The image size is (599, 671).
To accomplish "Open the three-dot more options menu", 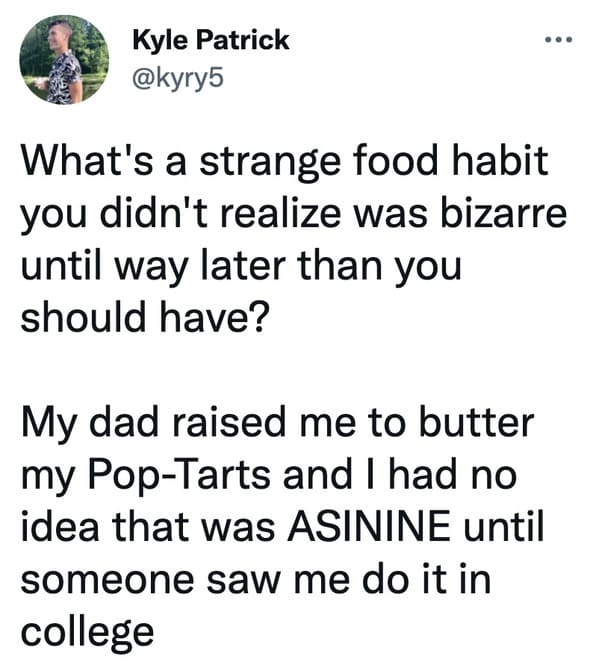I will [x=558, y=41].
